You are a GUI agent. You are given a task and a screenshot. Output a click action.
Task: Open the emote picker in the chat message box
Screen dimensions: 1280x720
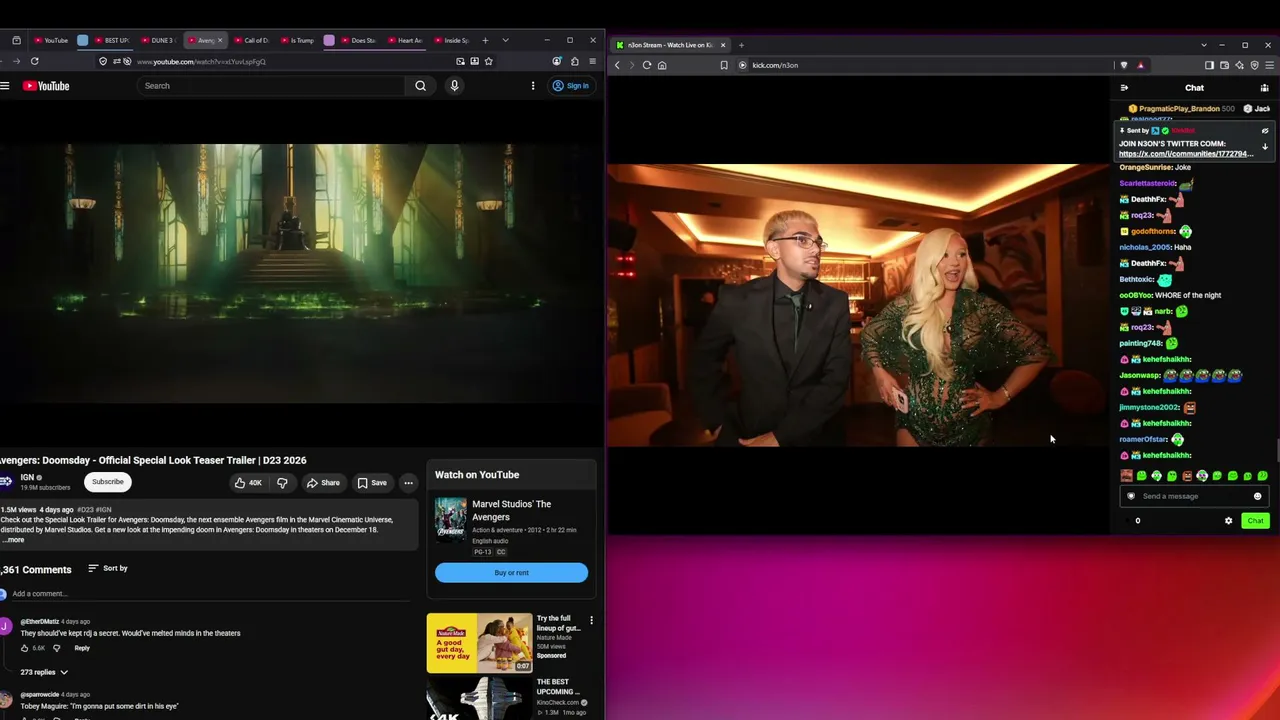coord(1258,496)
